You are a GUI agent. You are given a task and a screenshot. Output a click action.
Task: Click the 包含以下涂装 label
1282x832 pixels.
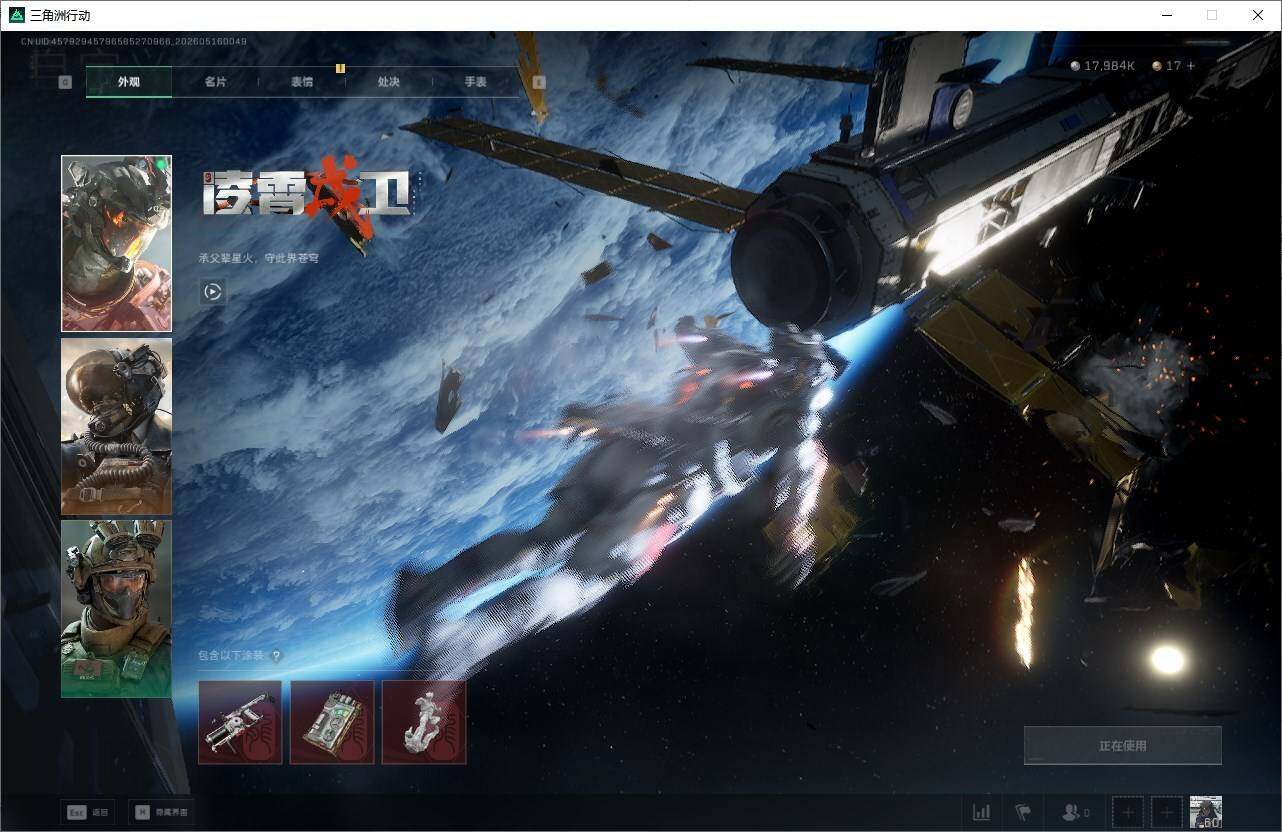click(x=231, y=656)
